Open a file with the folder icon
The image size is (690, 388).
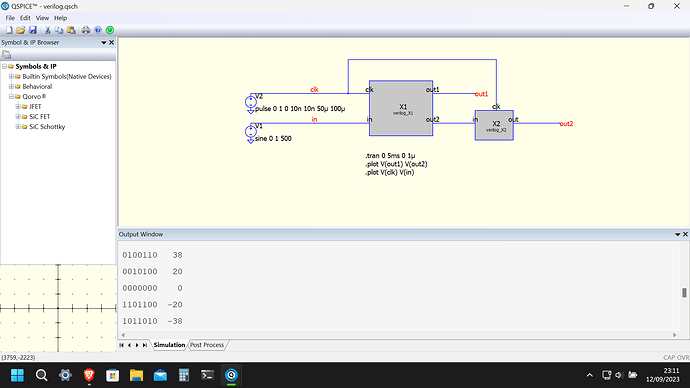pyautogui.click(x=21, y=30)
